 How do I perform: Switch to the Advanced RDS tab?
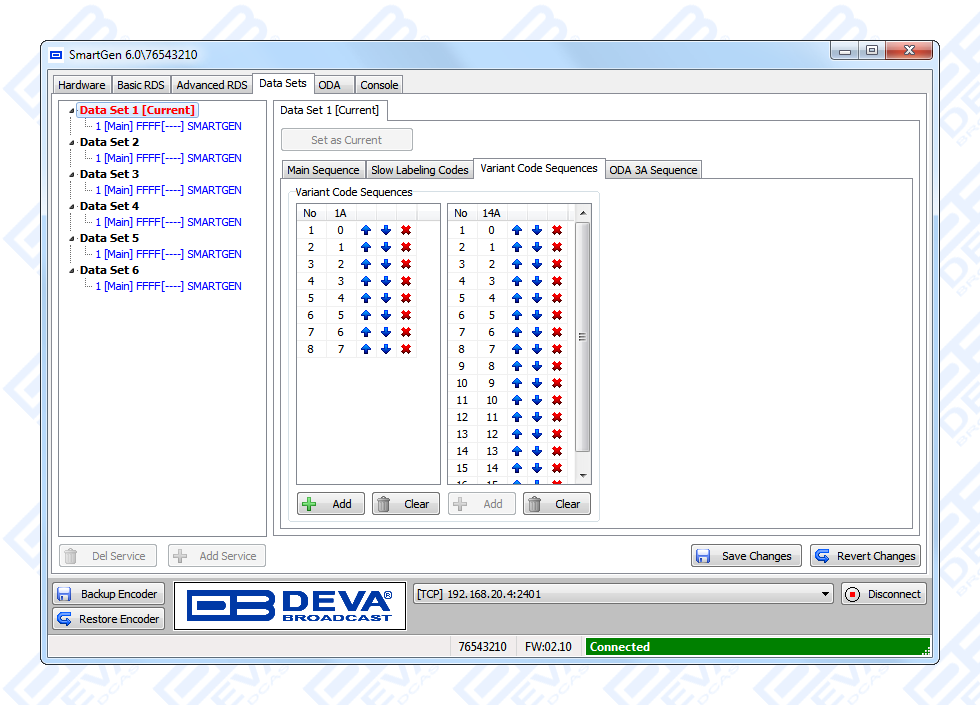click(x=212, y=85)
